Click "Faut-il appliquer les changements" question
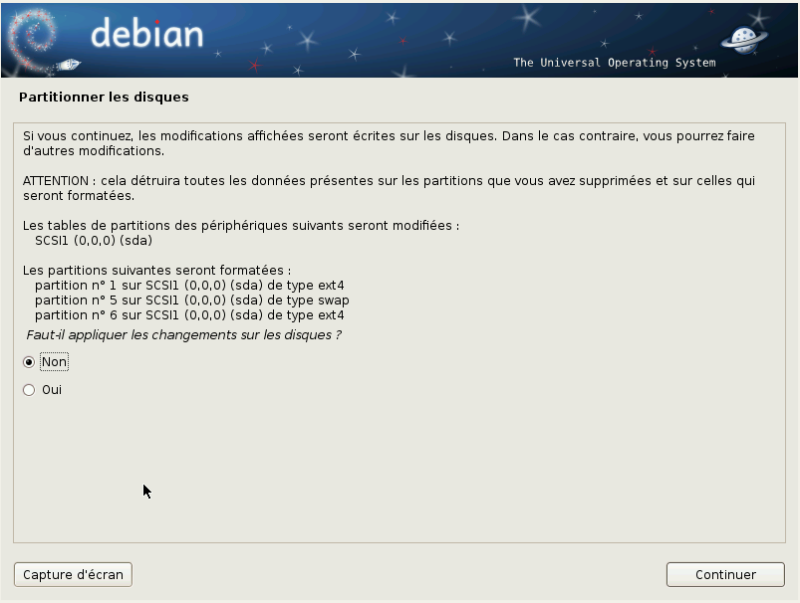The height and width of the screenshot is (603, 800). [x=184, y=335]
